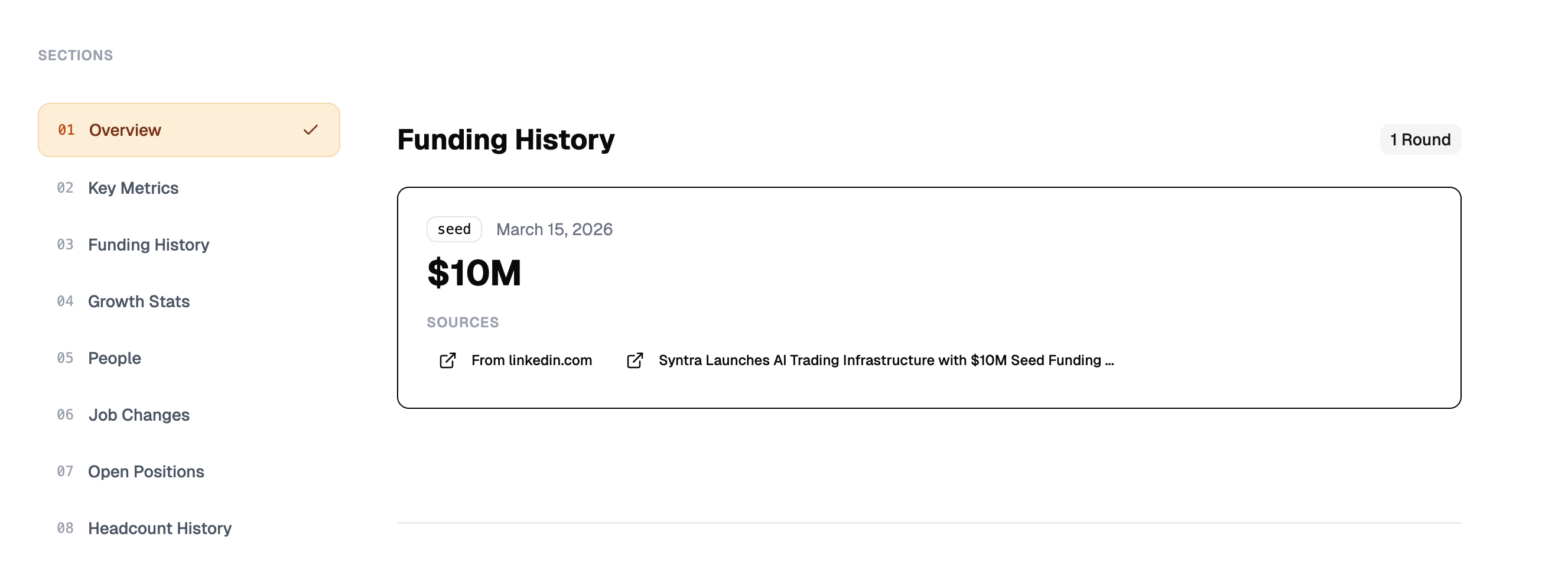This screenshot has width=1568, height=566.
Task: Click the SOURCES label in funding card
Action: click(463, 323)
